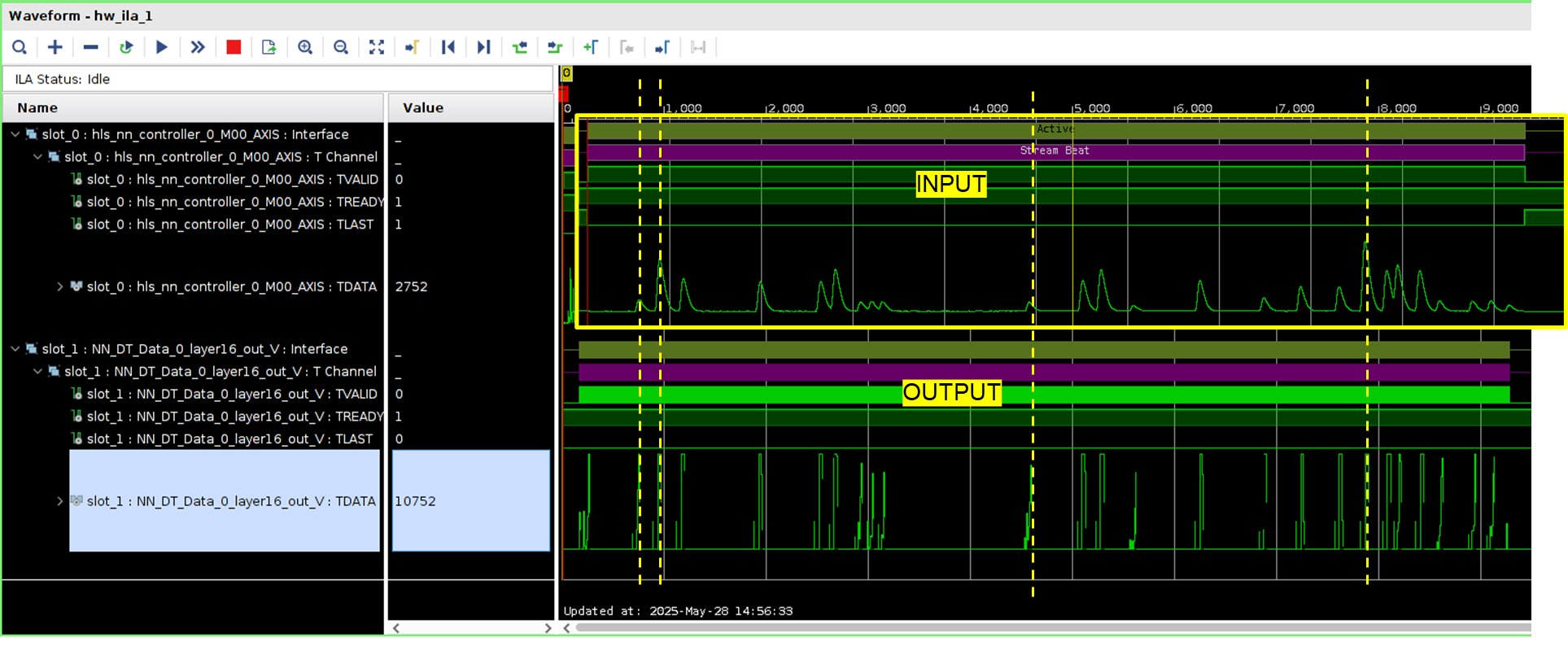
Task: Click the Name column header
Action: (37, 107)
